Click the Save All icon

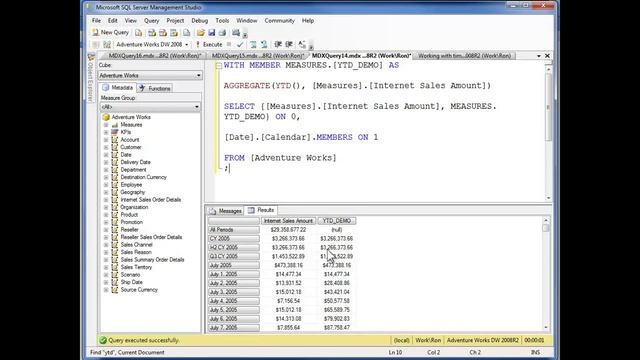[222, 33]
